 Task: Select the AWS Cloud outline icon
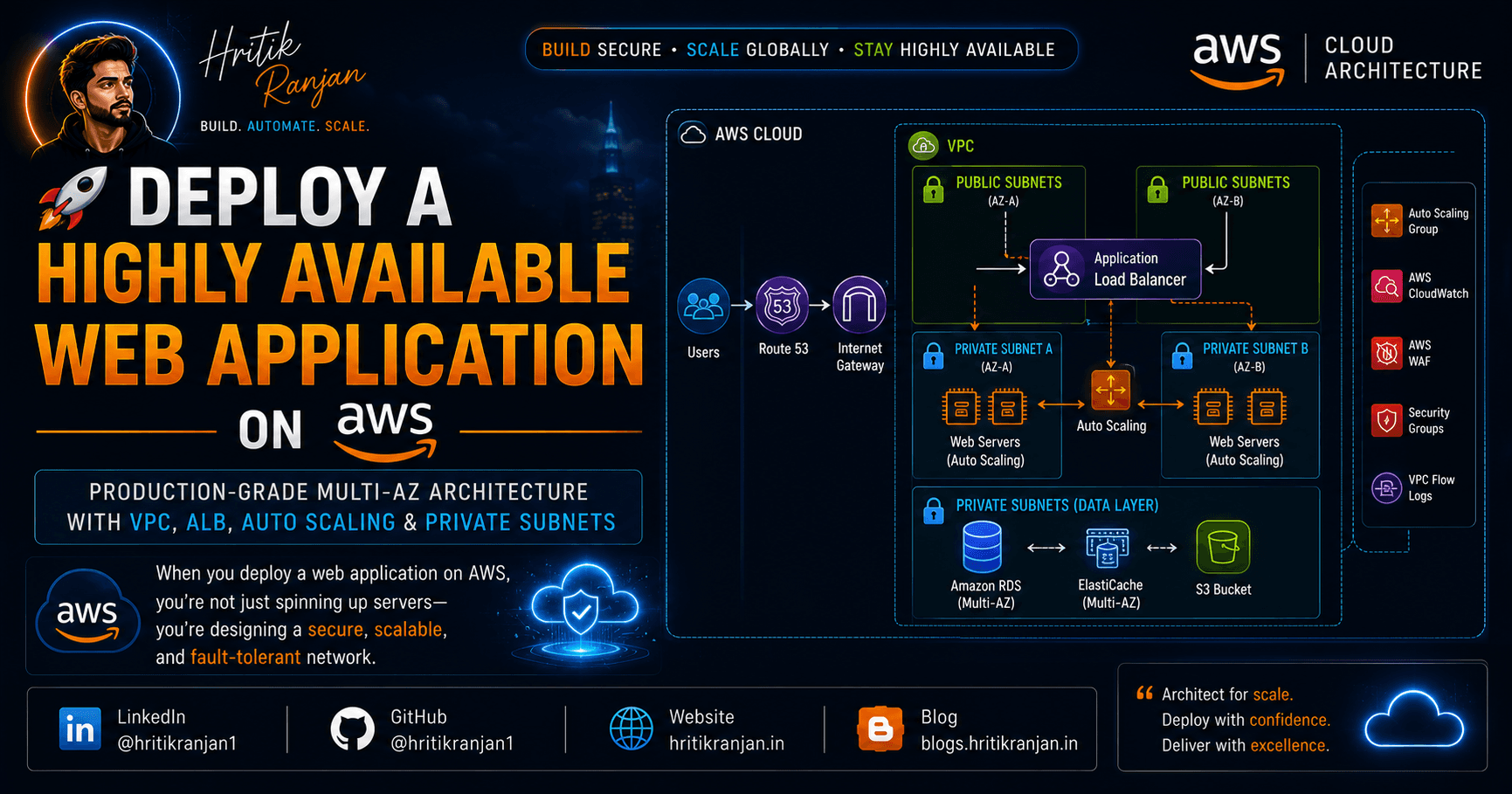[693, 134]
